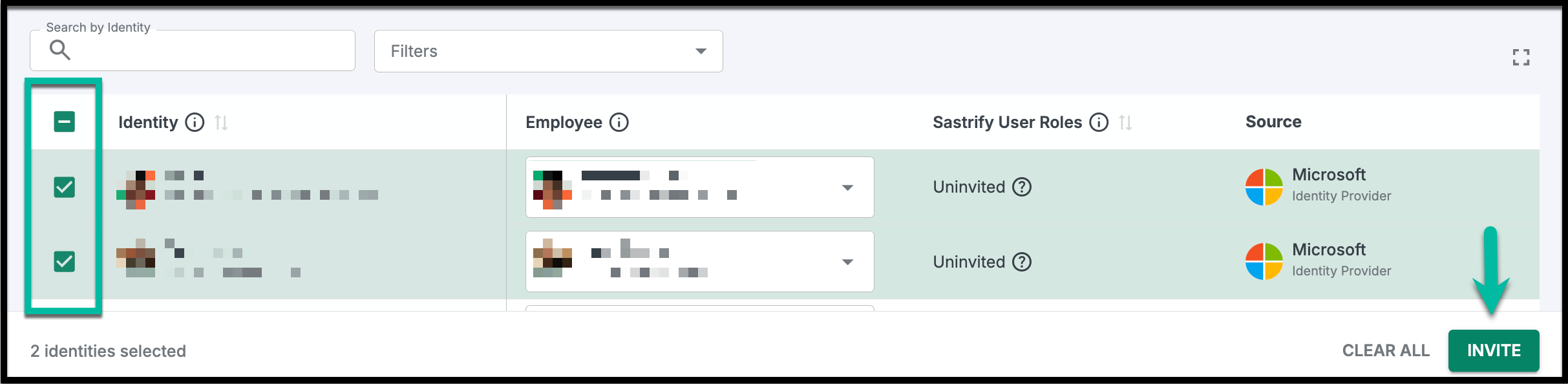This screenshot has height=384, width=1568.
Task: Click the search magnifier icon
Action: click(x=60, y=50)
